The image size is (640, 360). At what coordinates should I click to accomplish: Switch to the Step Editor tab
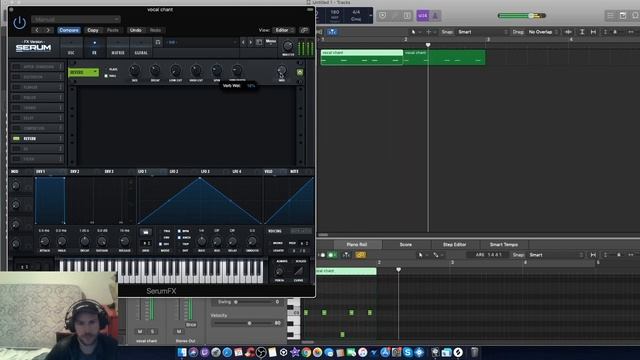pyautogui.click(x=454, y=244)
